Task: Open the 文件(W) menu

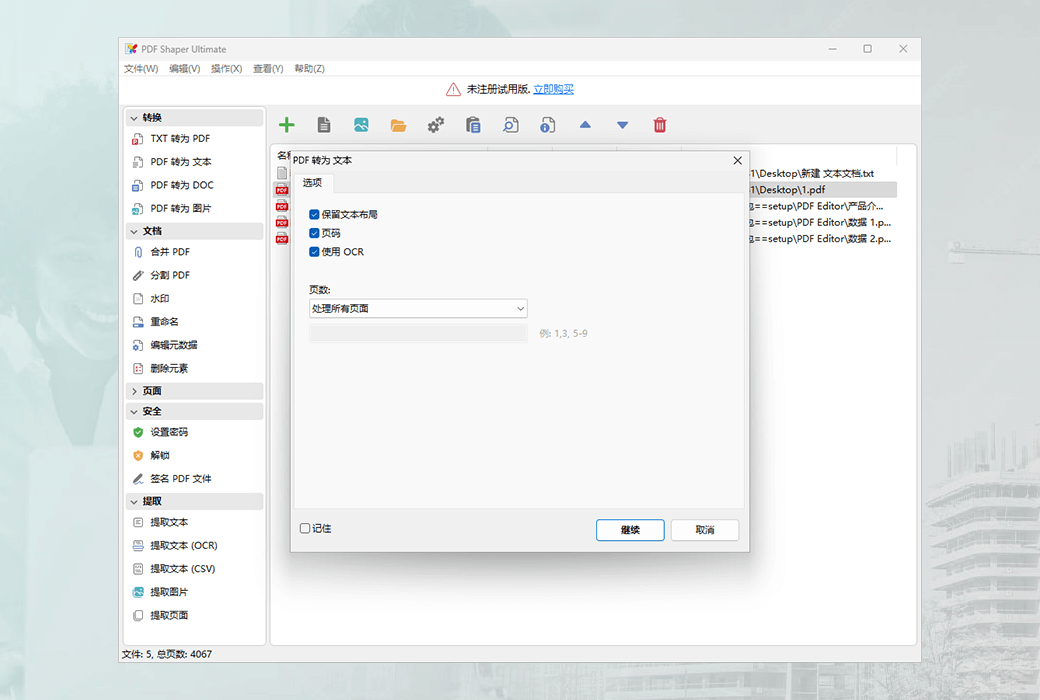Action: [140, 68]
